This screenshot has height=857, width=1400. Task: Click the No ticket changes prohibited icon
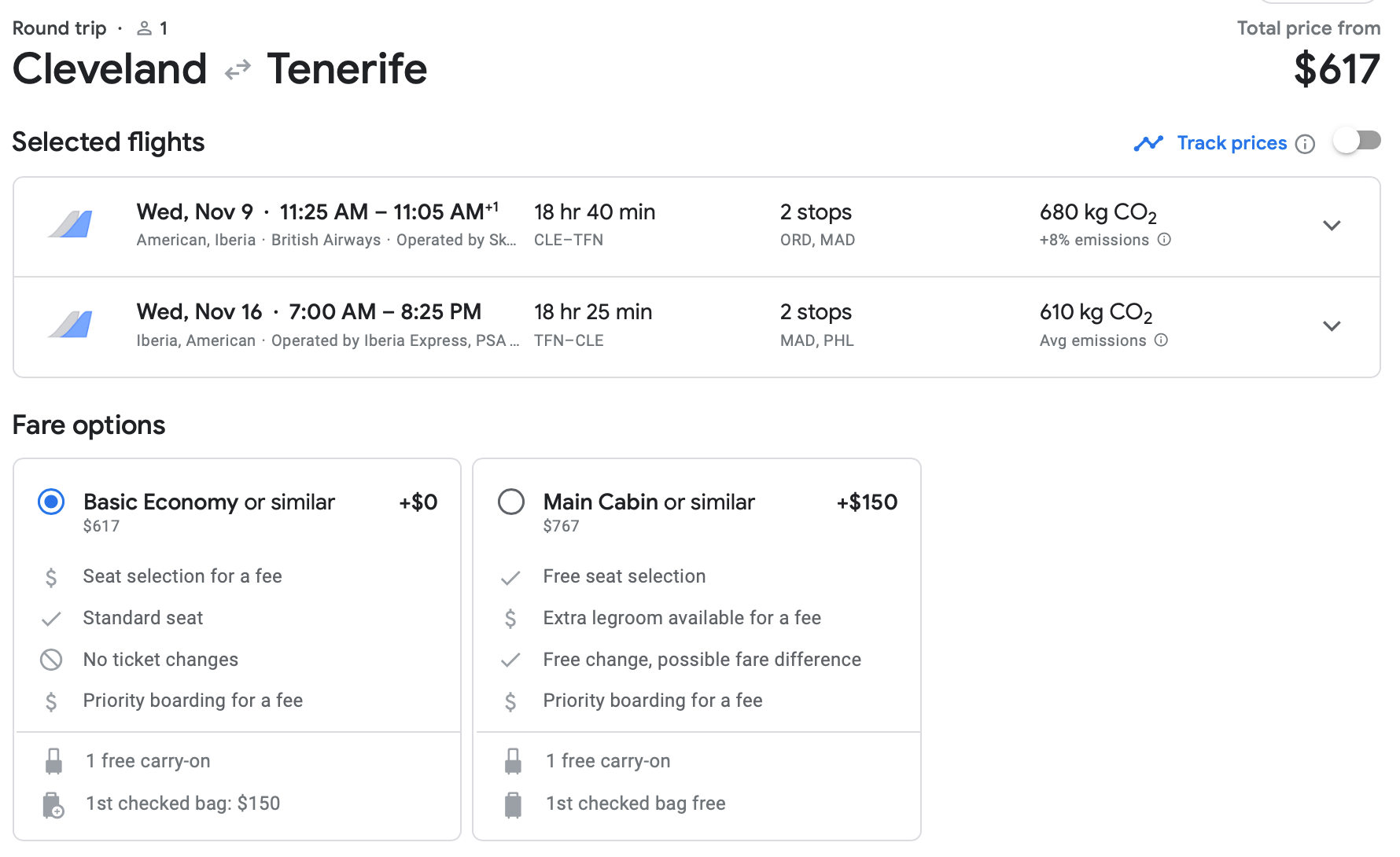(x=51, y=660)
